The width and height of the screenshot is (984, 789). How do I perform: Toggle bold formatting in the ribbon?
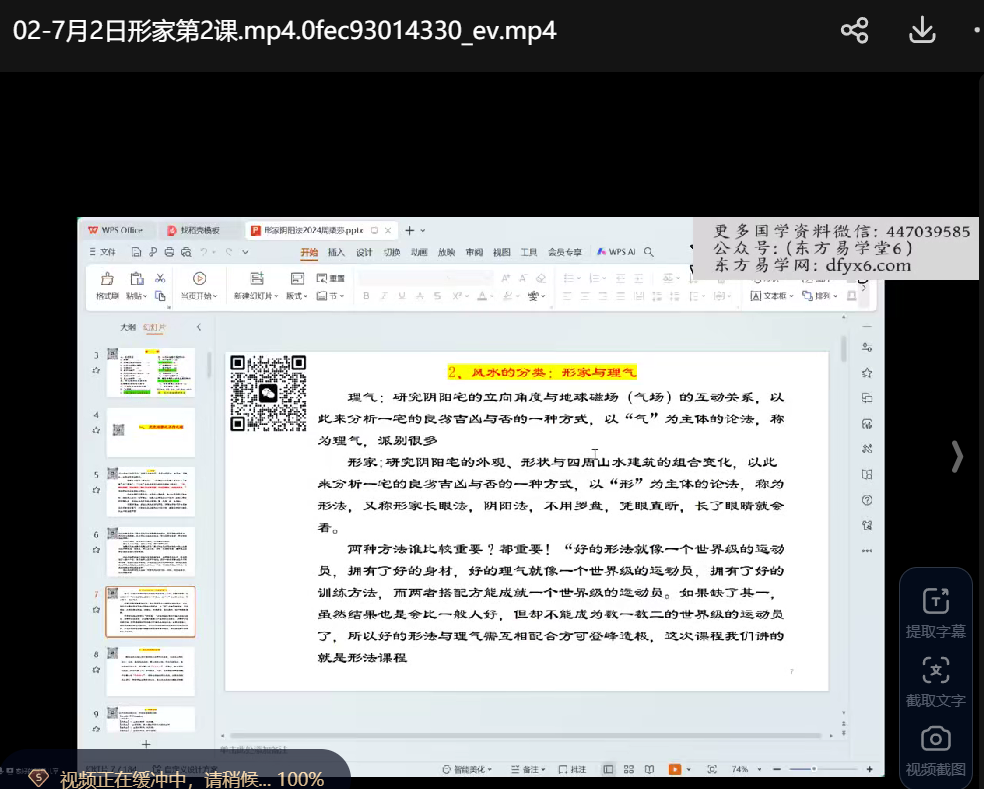click(x=366, y=296)
